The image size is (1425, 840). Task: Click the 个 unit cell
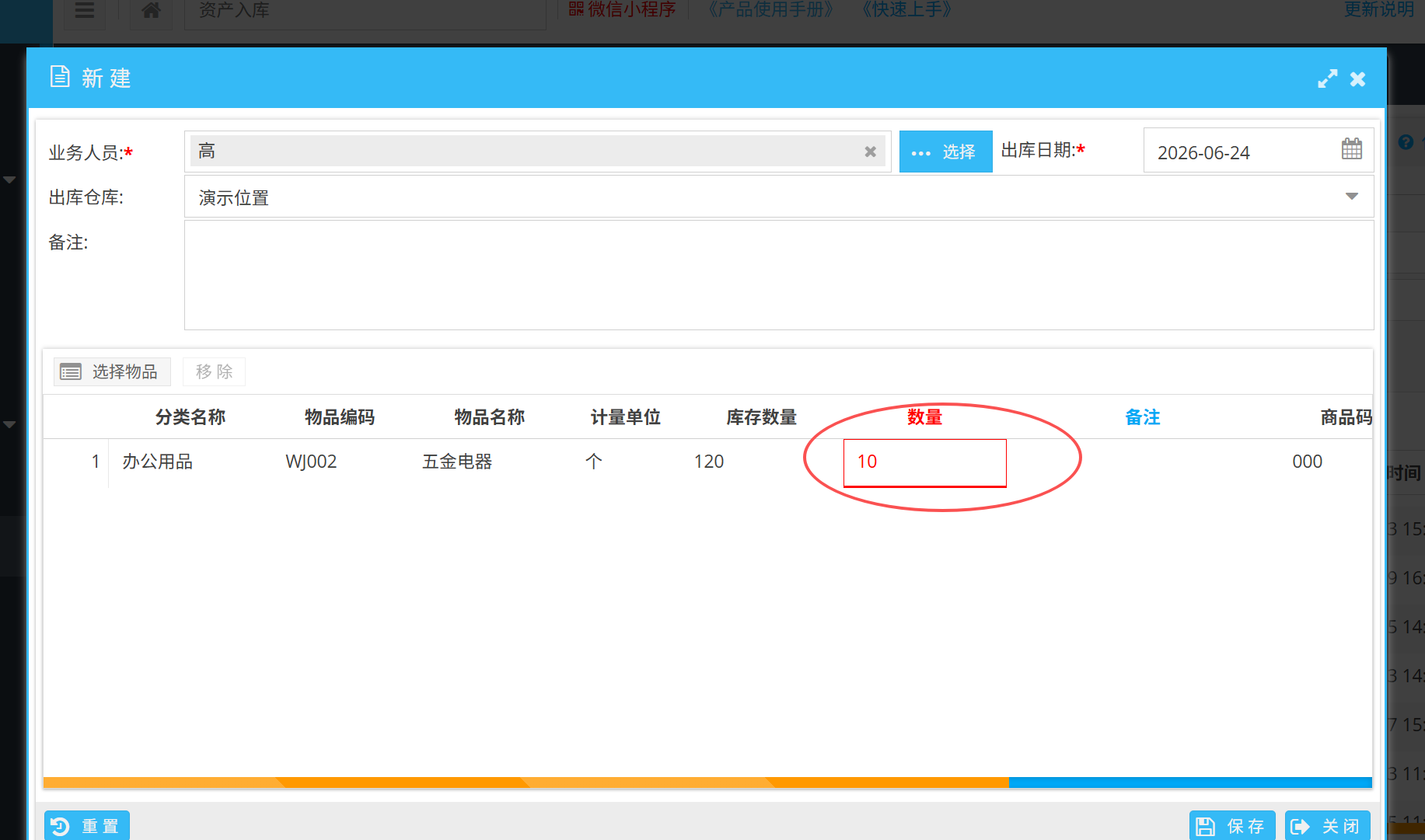pos(593,462)
